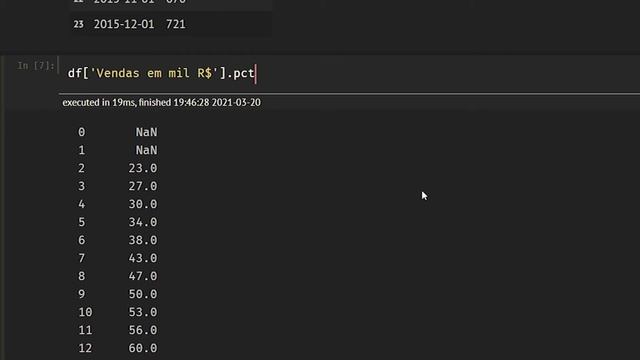640x360 pixels.
Task: Click the value 721 in the table
Action: click(176, 24)
